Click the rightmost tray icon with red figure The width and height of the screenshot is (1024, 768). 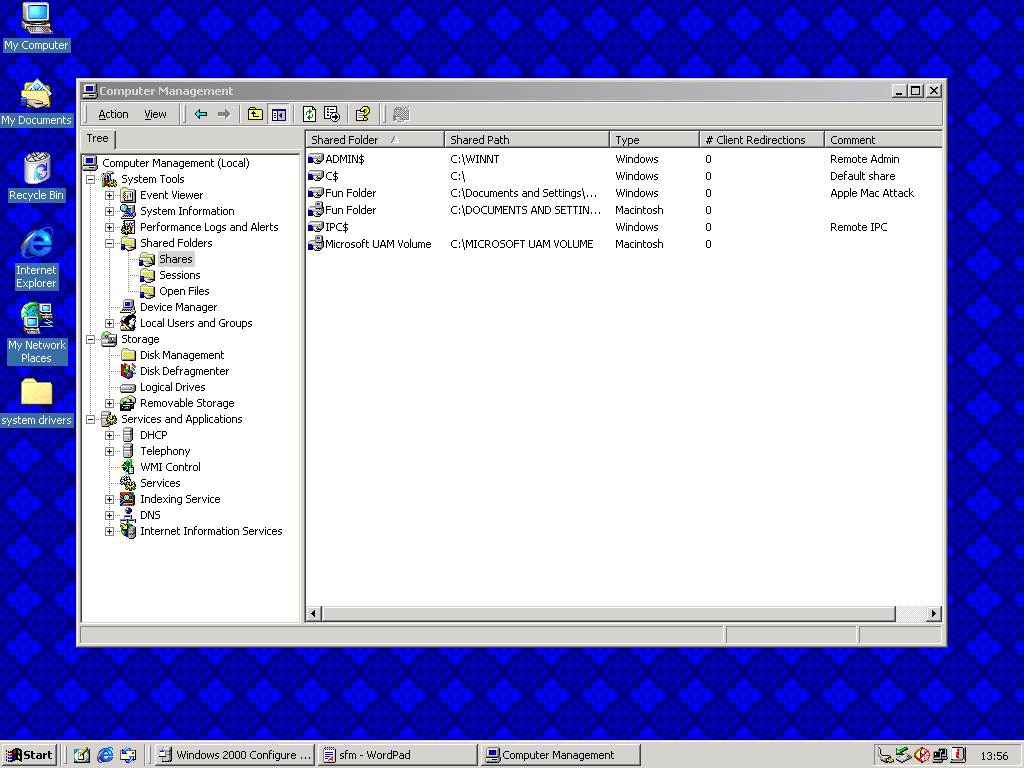(958, 755)
